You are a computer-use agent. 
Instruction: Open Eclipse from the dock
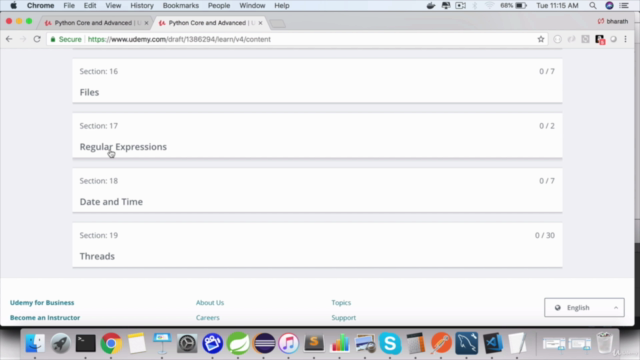(264, 343)
